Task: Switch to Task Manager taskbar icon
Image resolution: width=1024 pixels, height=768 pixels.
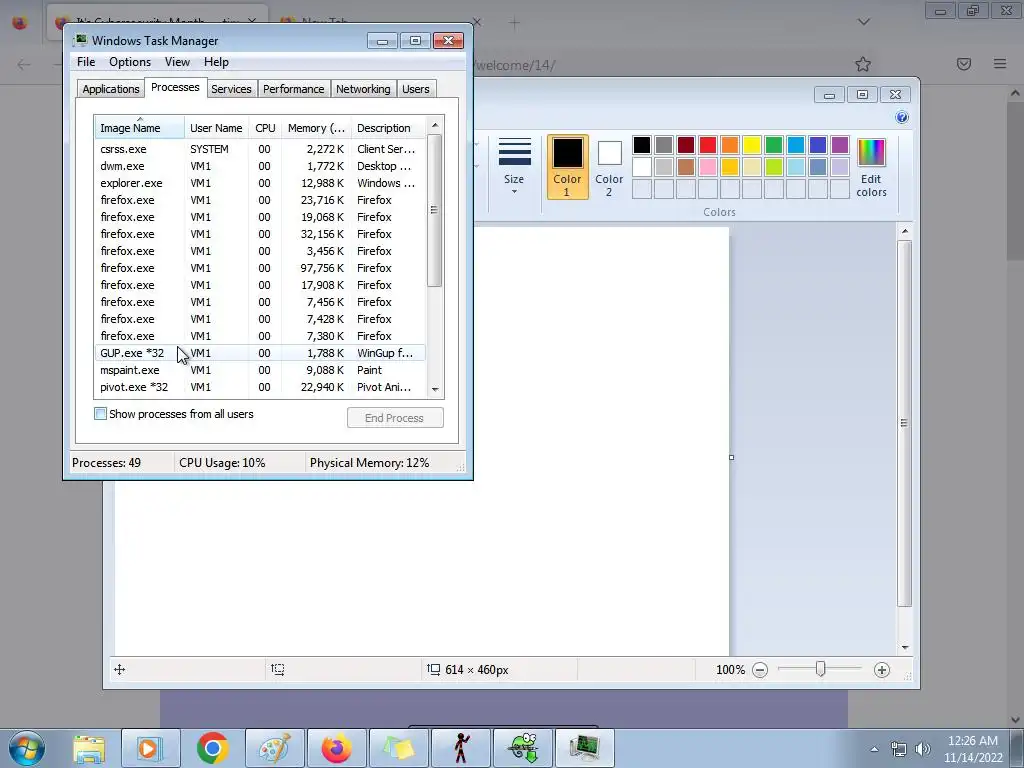Action: 585,748
